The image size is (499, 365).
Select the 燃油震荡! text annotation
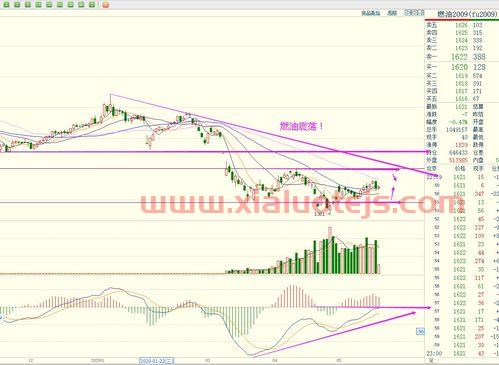click(301, 126)
